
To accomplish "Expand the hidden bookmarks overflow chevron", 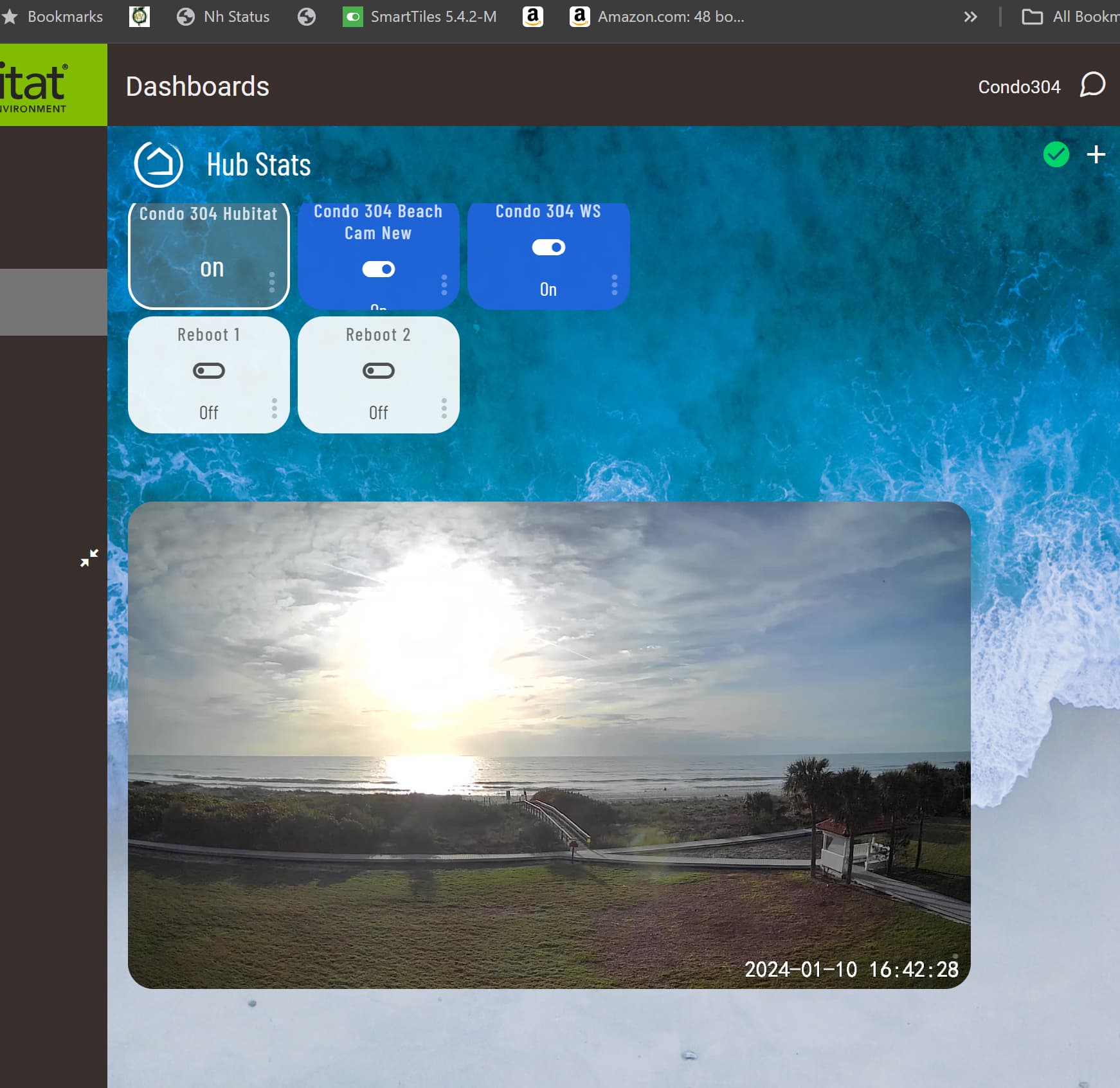I will pyautogui.click(x=970, y=17).
